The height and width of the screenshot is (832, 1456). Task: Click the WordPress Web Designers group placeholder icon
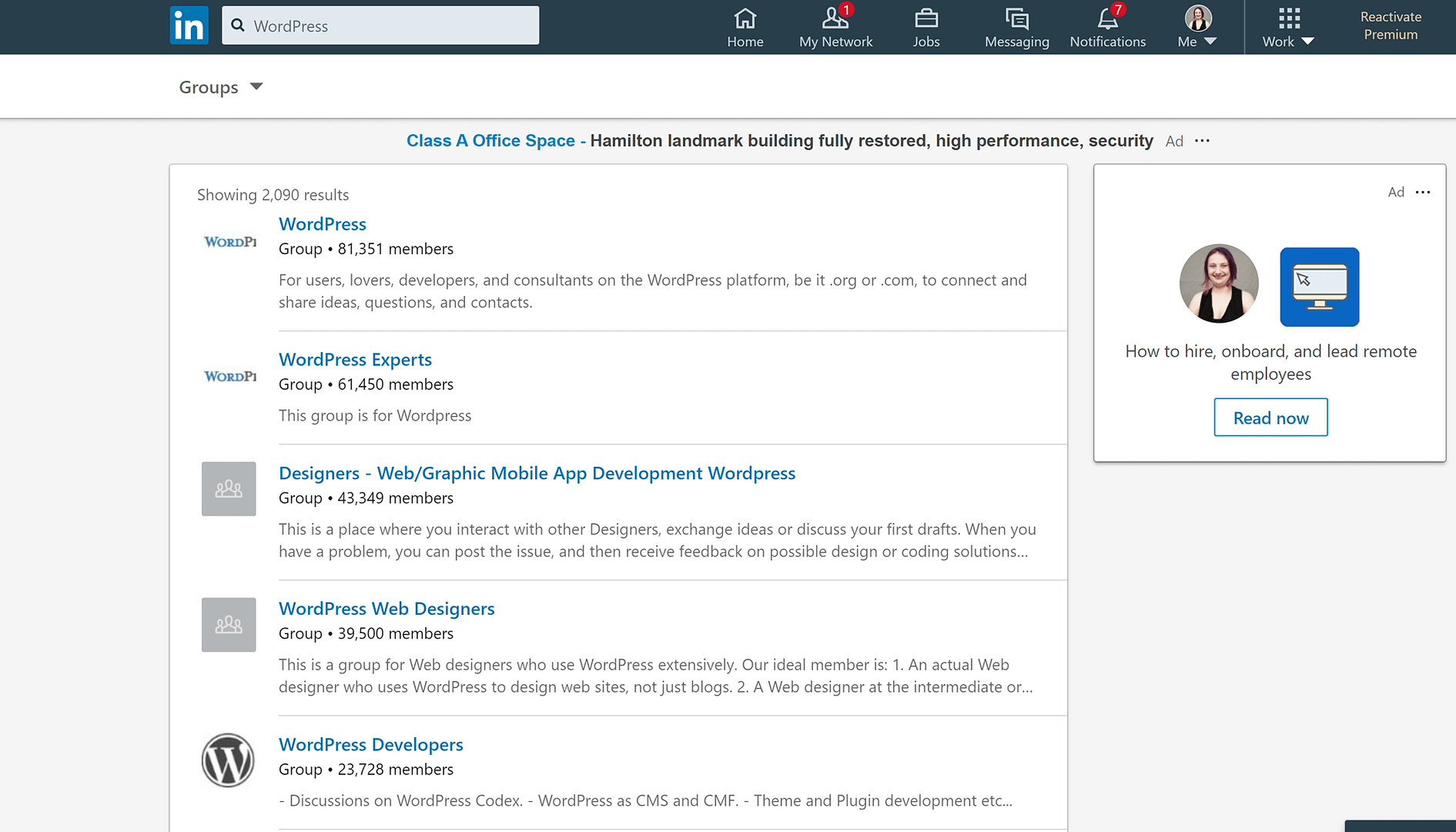click(x=229, y=625)
